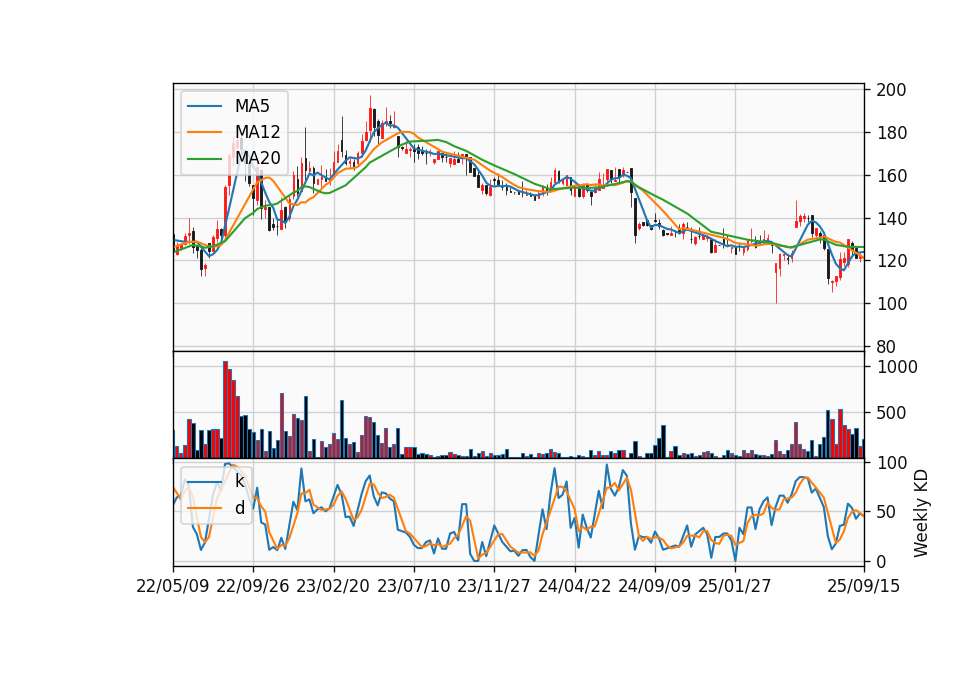This screenshot has width=960, height=690.
Task: Click the 120 price axis label
Action: coord(891,261)
